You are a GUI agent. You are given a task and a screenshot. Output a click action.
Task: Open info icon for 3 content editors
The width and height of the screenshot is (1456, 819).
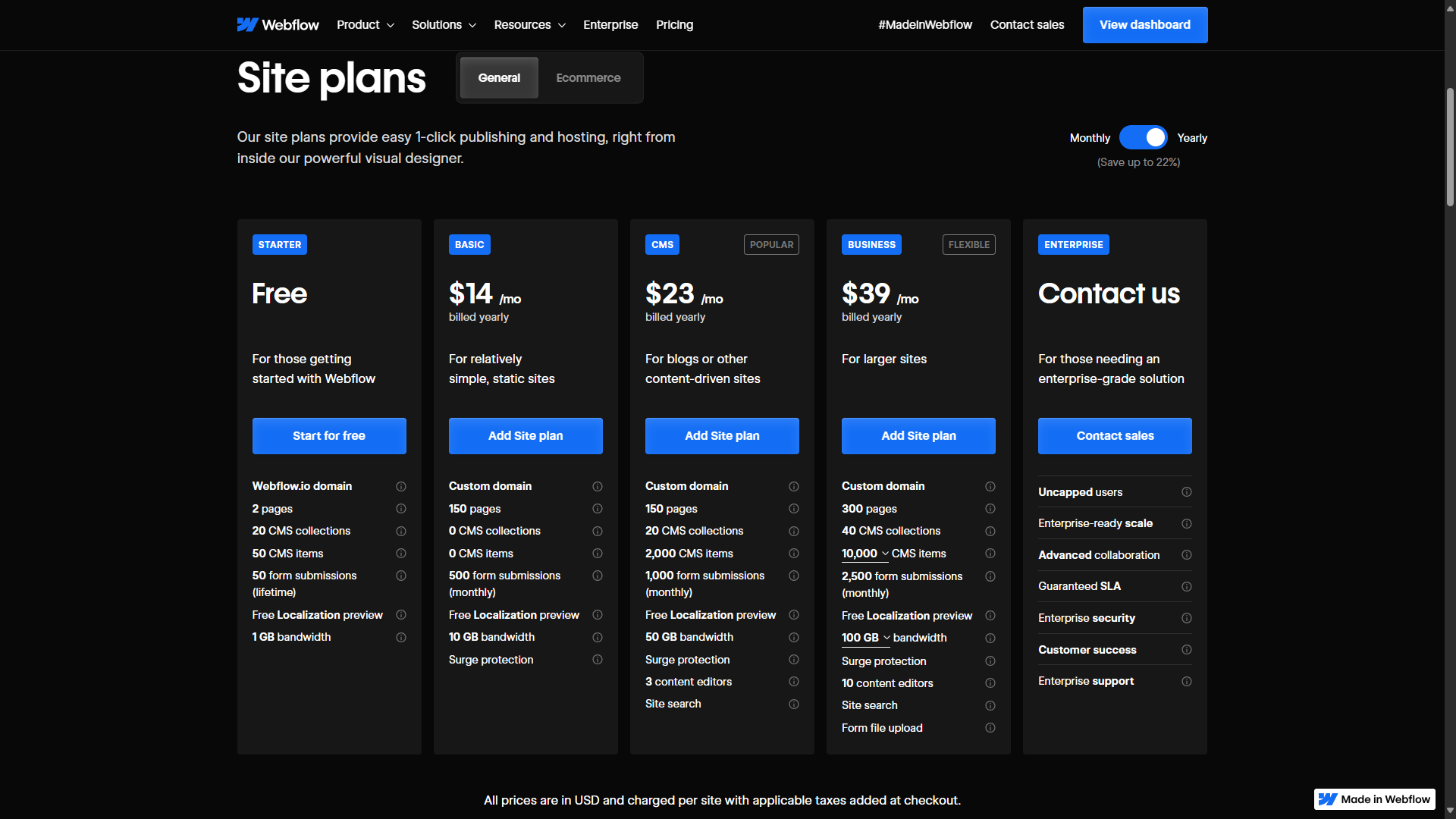794,682
